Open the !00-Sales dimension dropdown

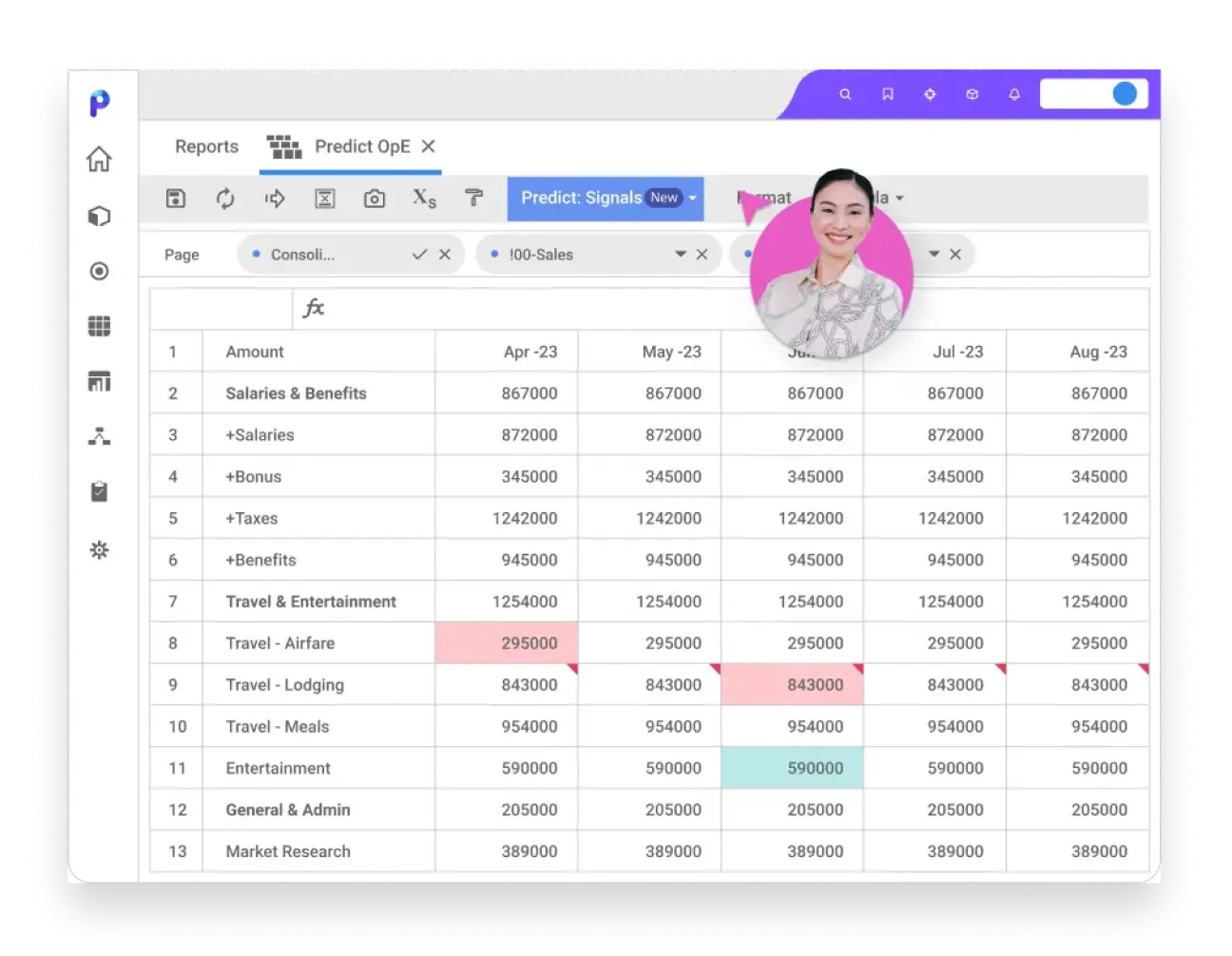point(681,255)
